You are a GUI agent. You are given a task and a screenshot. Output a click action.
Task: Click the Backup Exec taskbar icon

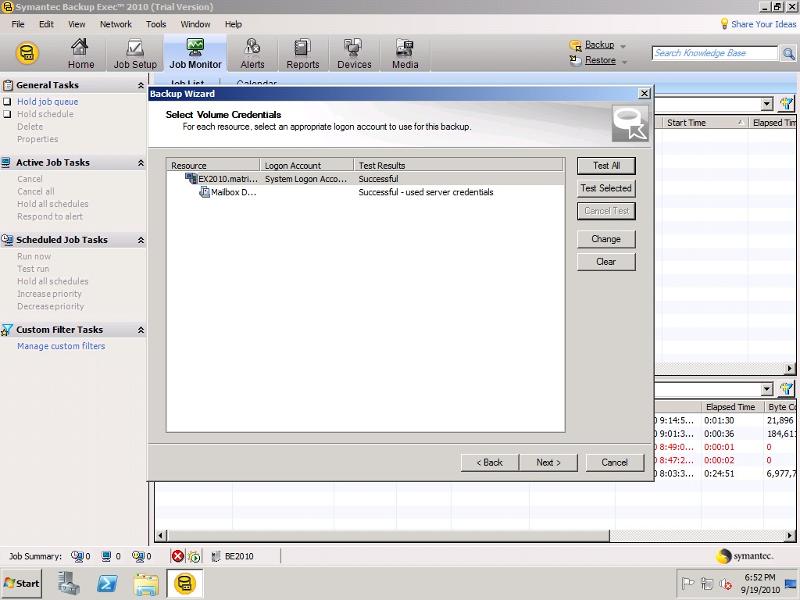click(185, 583)
